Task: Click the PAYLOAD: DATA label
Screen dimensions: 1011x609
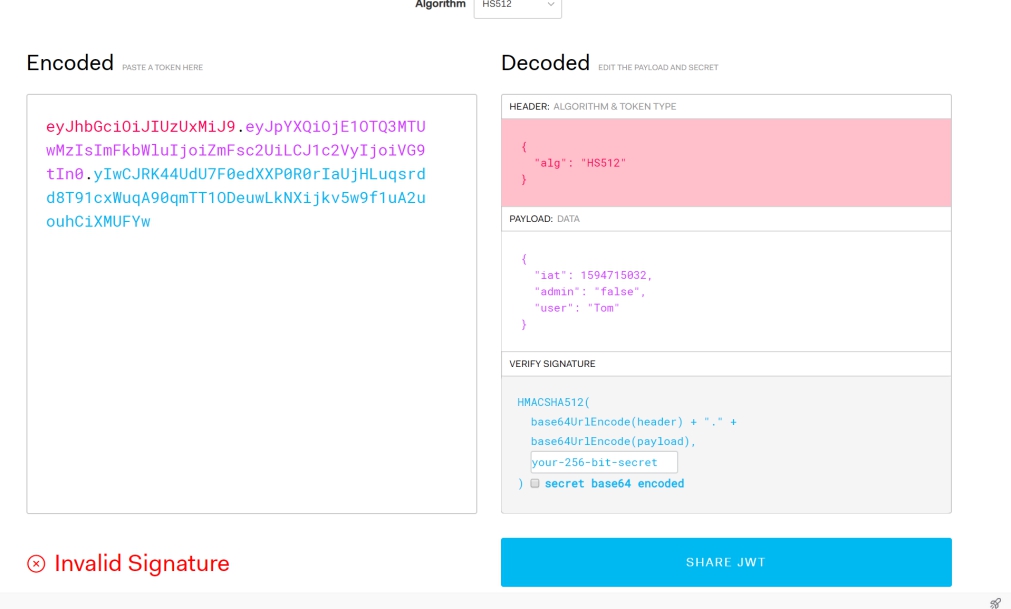Action: (544, 218)
